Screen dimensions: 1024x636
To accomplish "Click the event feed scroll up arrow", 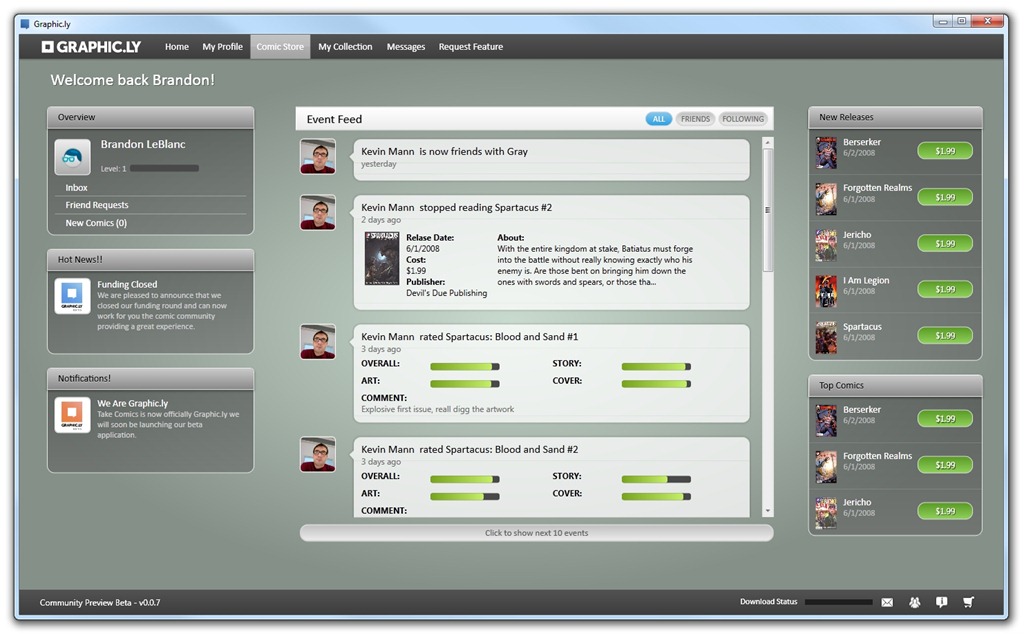I will (x=768, y=142).
